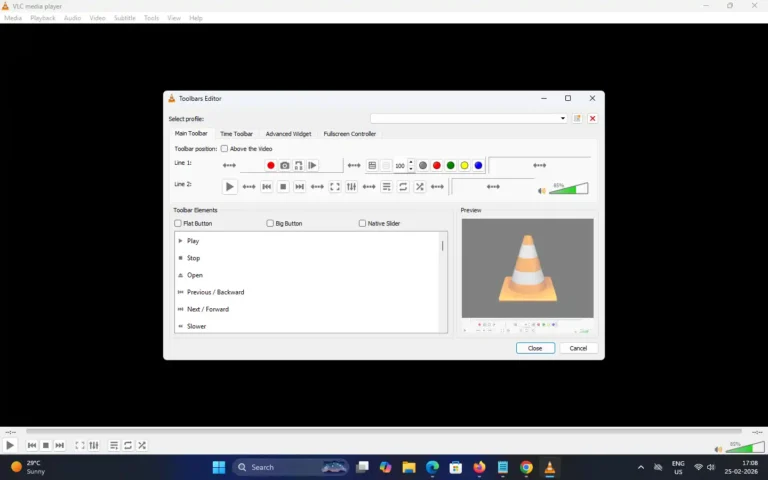Select the Playlist icon on editor Line 2

(x=386, y=187)
